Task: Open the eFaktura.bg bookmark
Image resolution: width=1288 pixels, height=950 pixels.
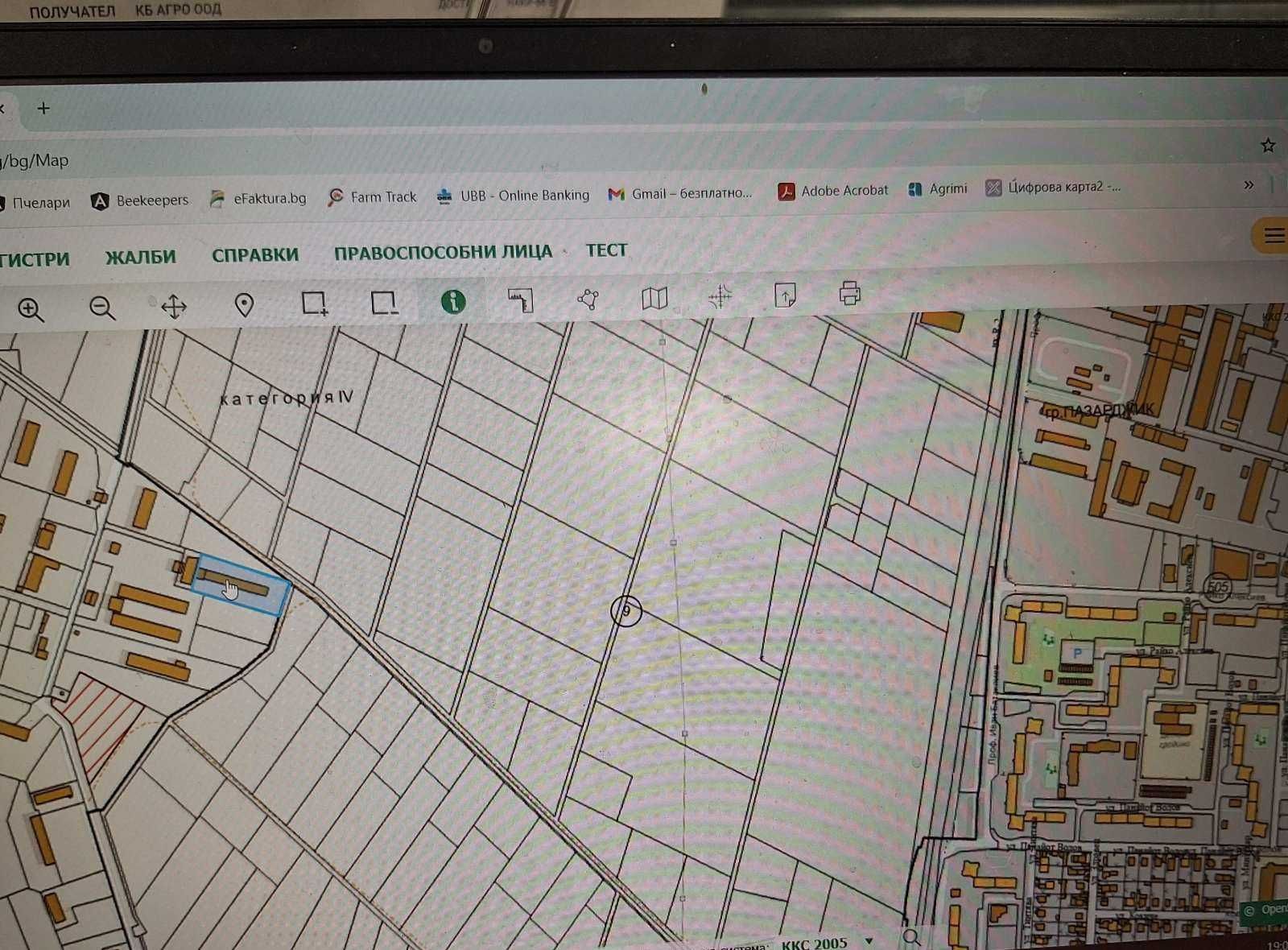Action: click(x=258, y=198)
